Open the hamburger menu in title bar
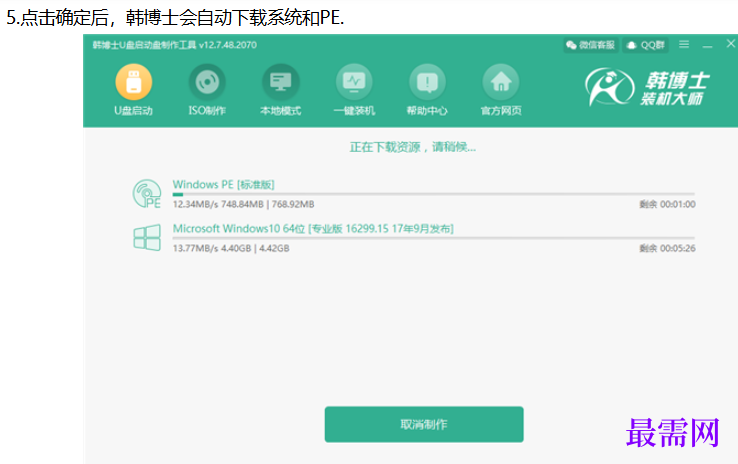 point(684,44)
